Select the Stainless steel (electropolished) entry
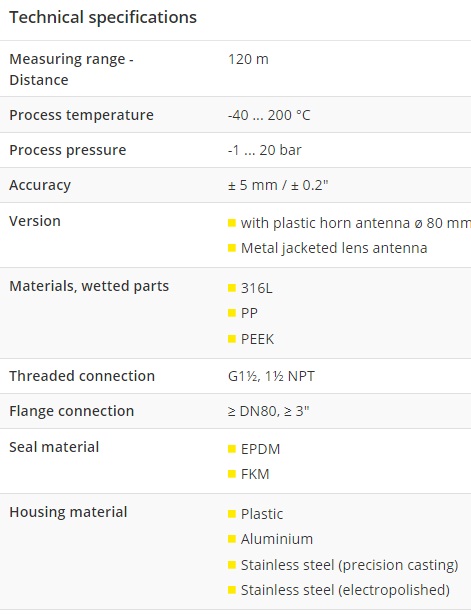This screenshot has height=615, width=471. (345, 590)
